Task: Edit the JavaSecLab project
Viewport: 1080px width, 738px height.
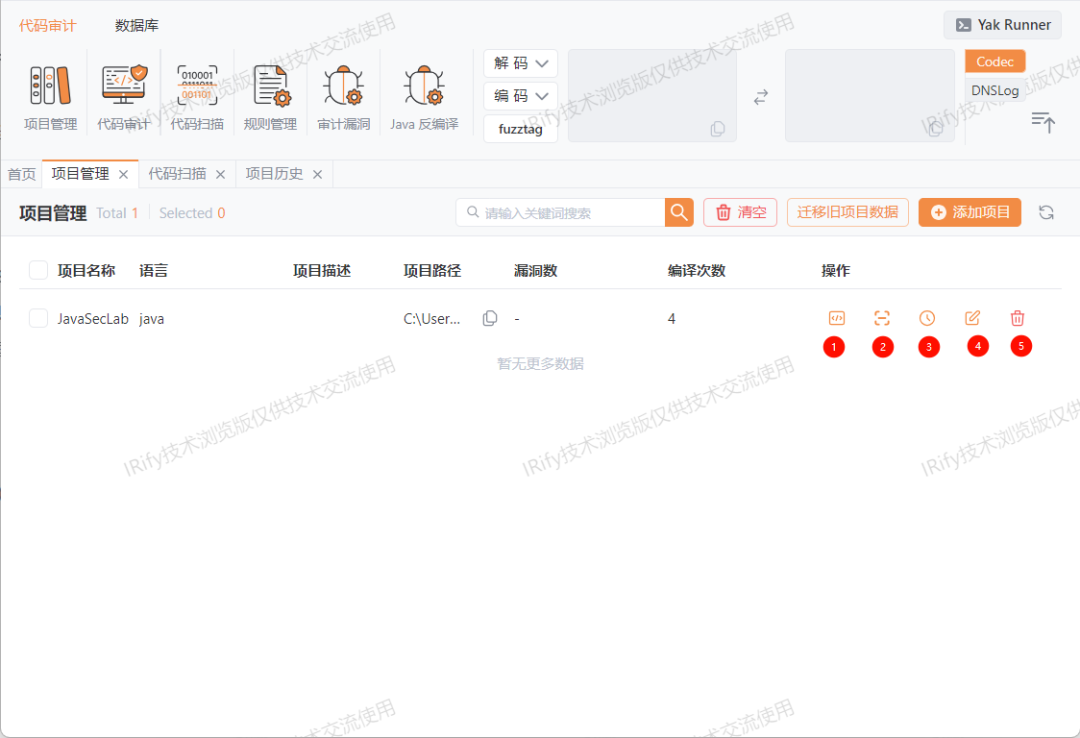Action: tap(973, 318)
